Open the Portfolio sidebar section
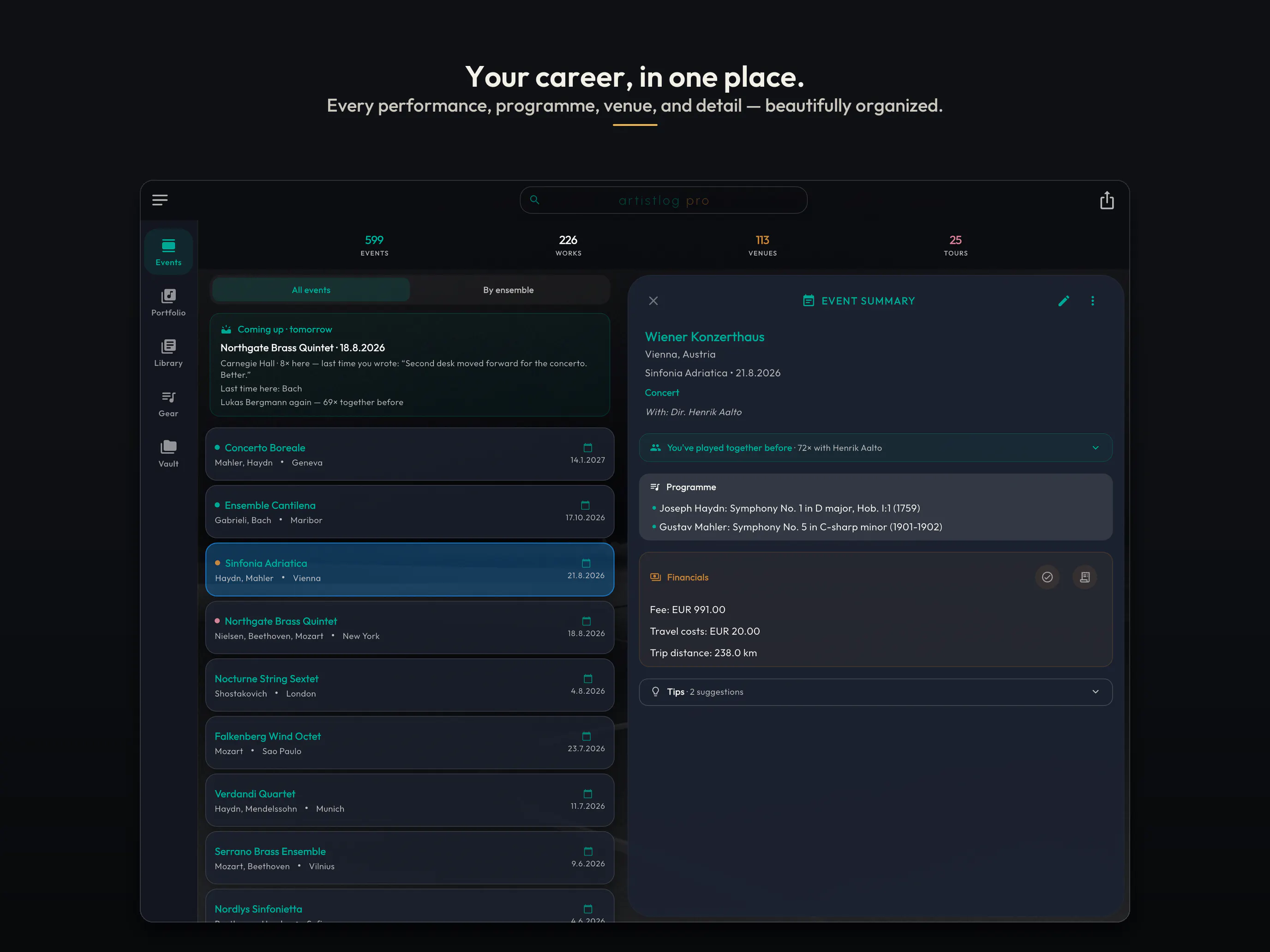 pos(168,303)
